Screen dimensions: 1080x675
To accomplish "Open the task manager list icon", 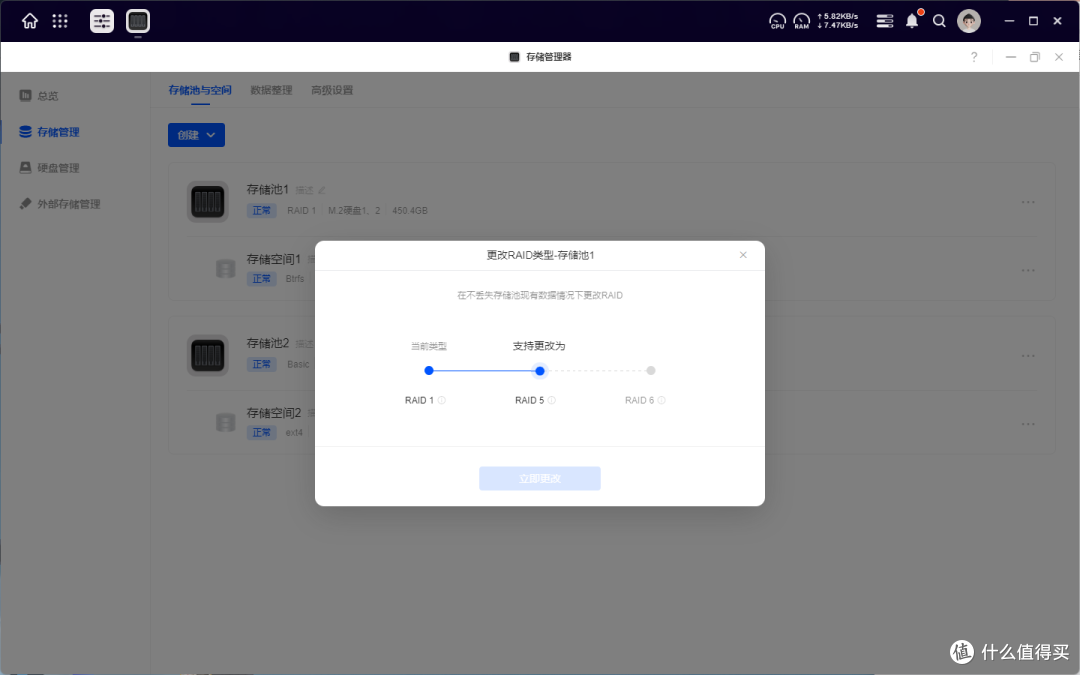I will click(884, 21).
